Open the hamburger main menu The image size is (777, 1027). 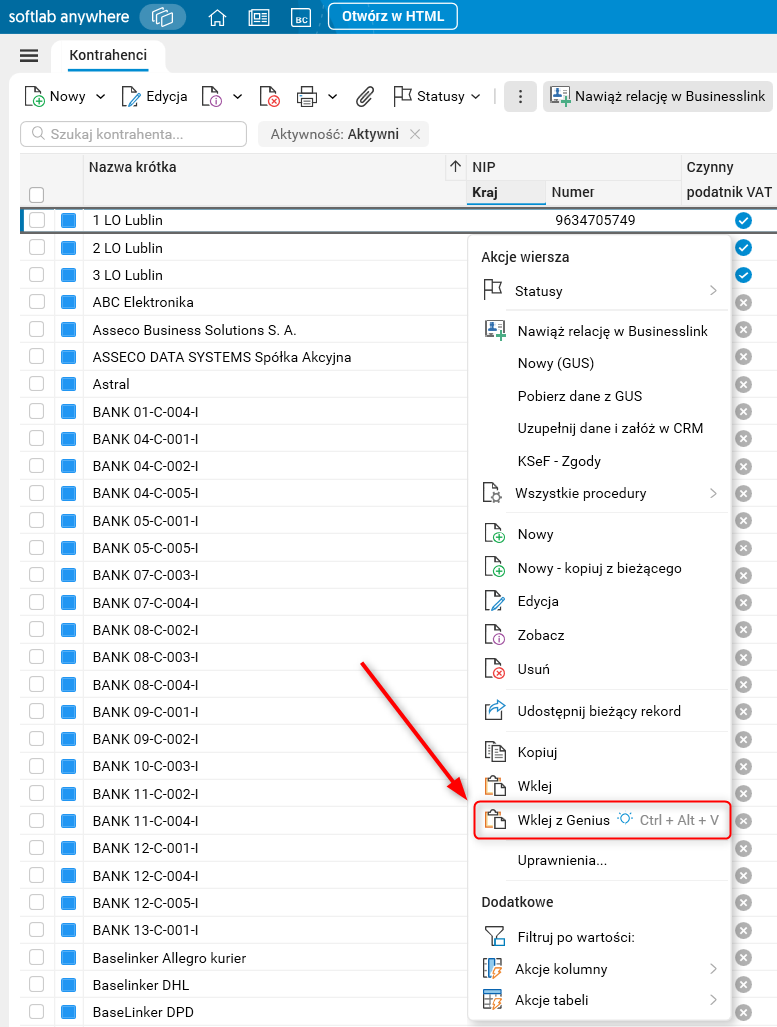[29, 56]
